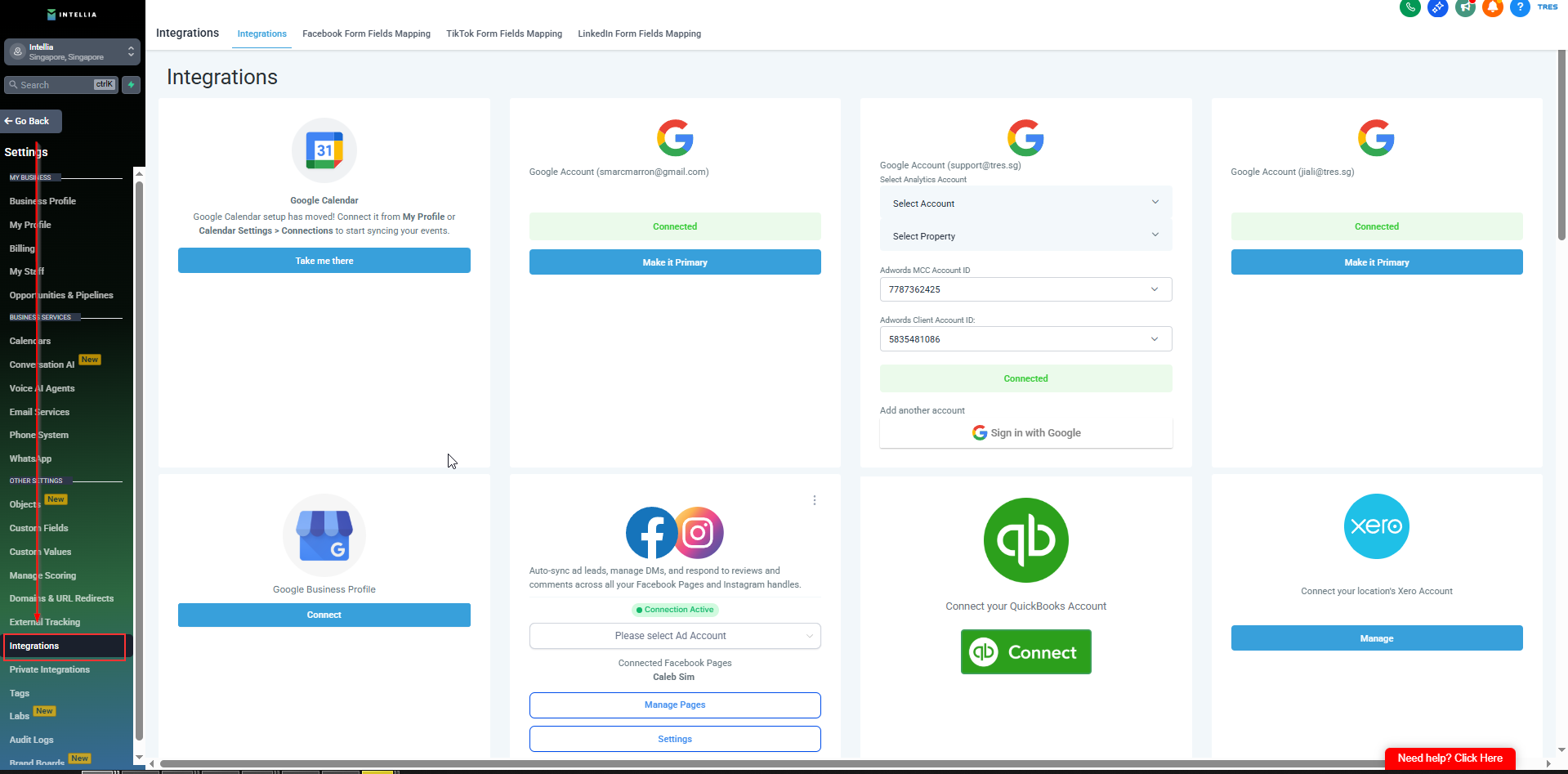Click Google logo for support@tres.sg account
1568x774 pixels.
pyautogui.click(x=1025, y=137)
